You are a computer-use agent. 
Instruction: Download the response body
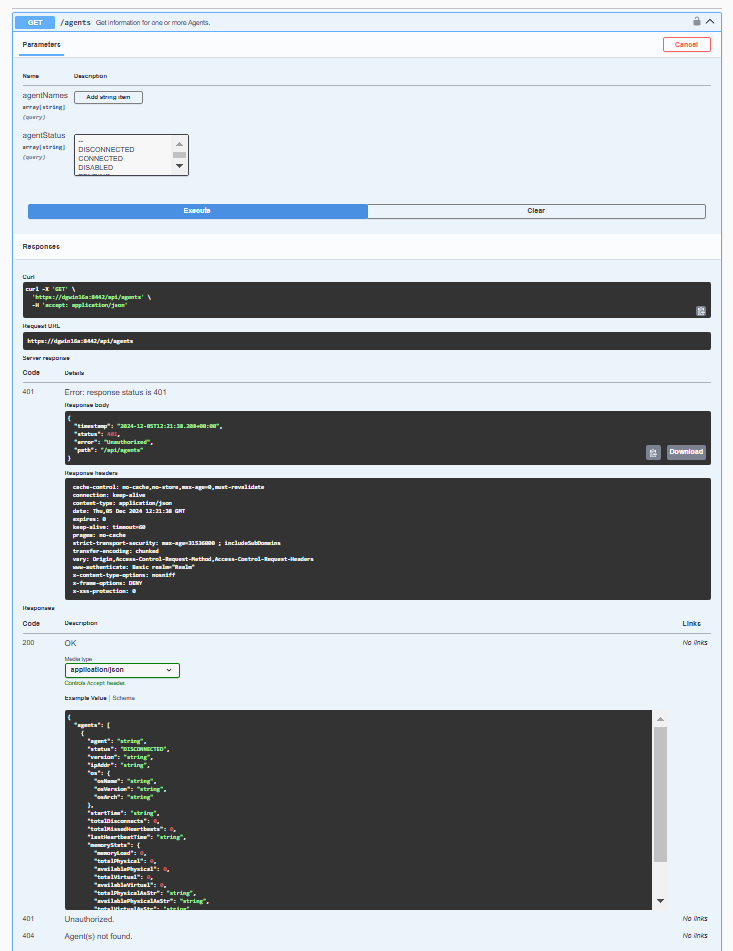pyautogui.click(x=686, y=452)
